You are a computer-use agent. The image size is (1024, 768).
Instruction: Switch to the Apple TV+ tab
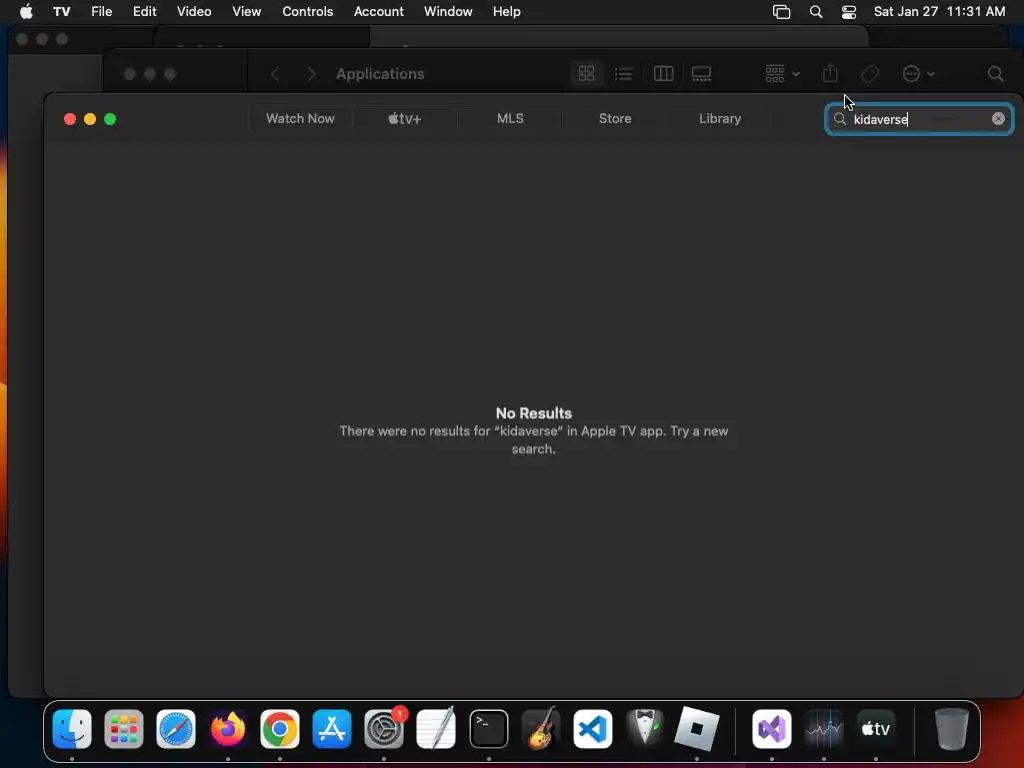(405, 118)
